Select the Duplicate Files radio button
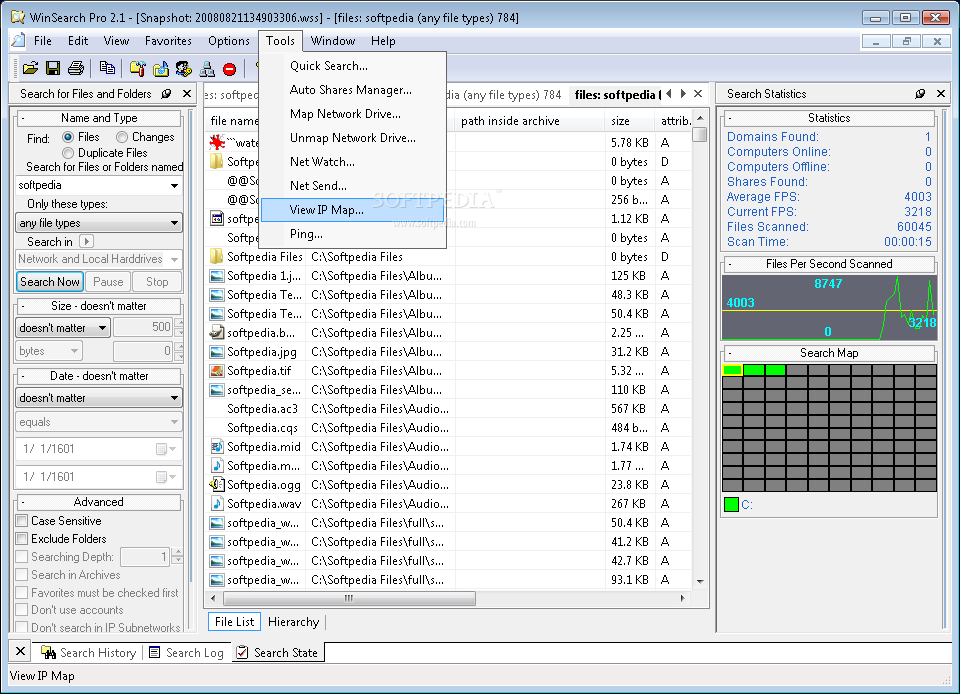The height and width of the screenshot is (694, 960). [x=68, y=152]
